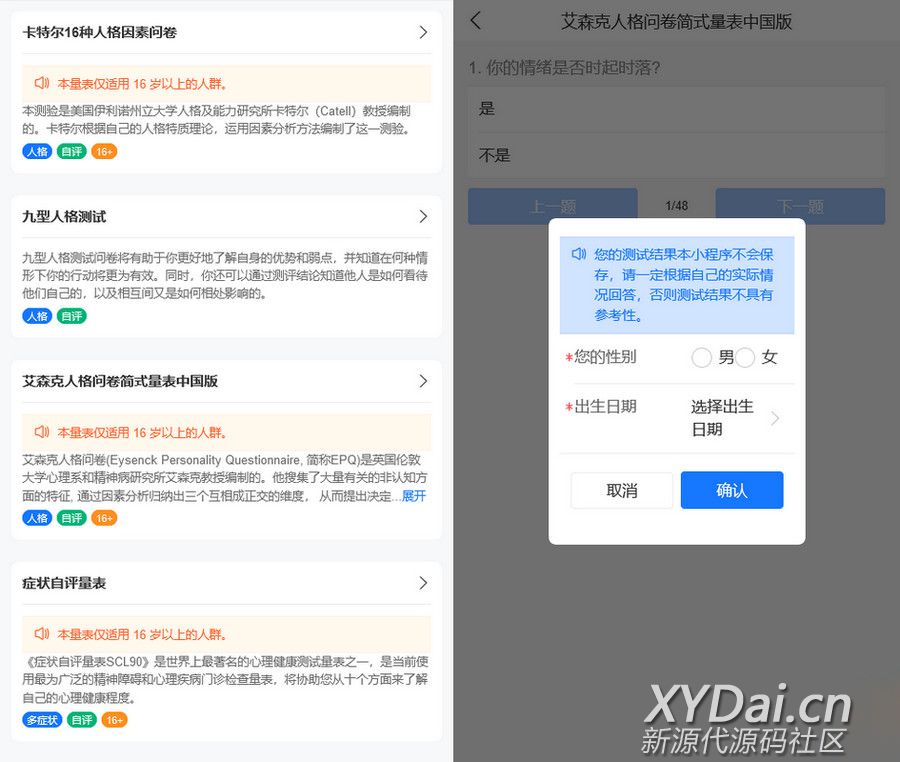The height and width of the screenshot is (762, 900).
Task: Select 女 gender radio button
Action: [x=746, y=357]
